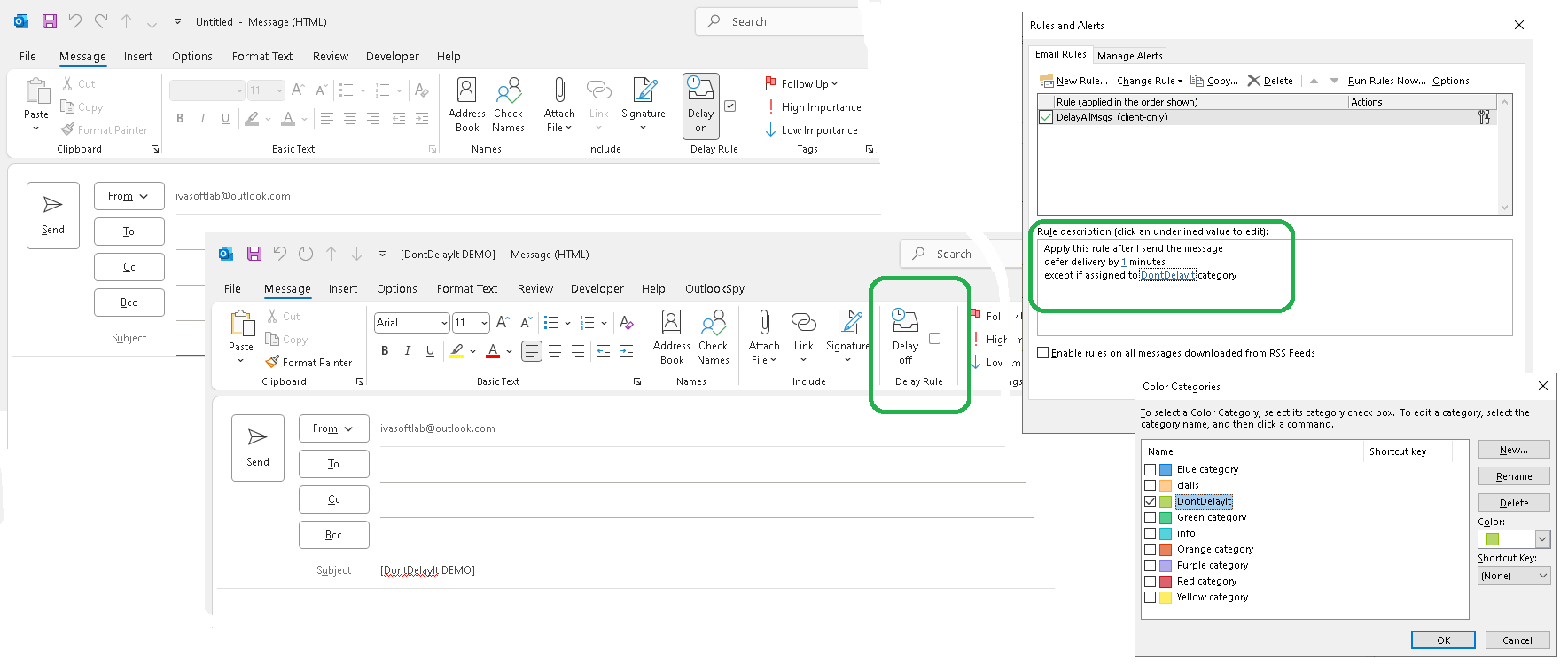The width and height of the screenshot is (1568, 667).
Task: Open Color dropdown in Color Categories dialog
Action: pyautogui.click(x=1542, y=539)
